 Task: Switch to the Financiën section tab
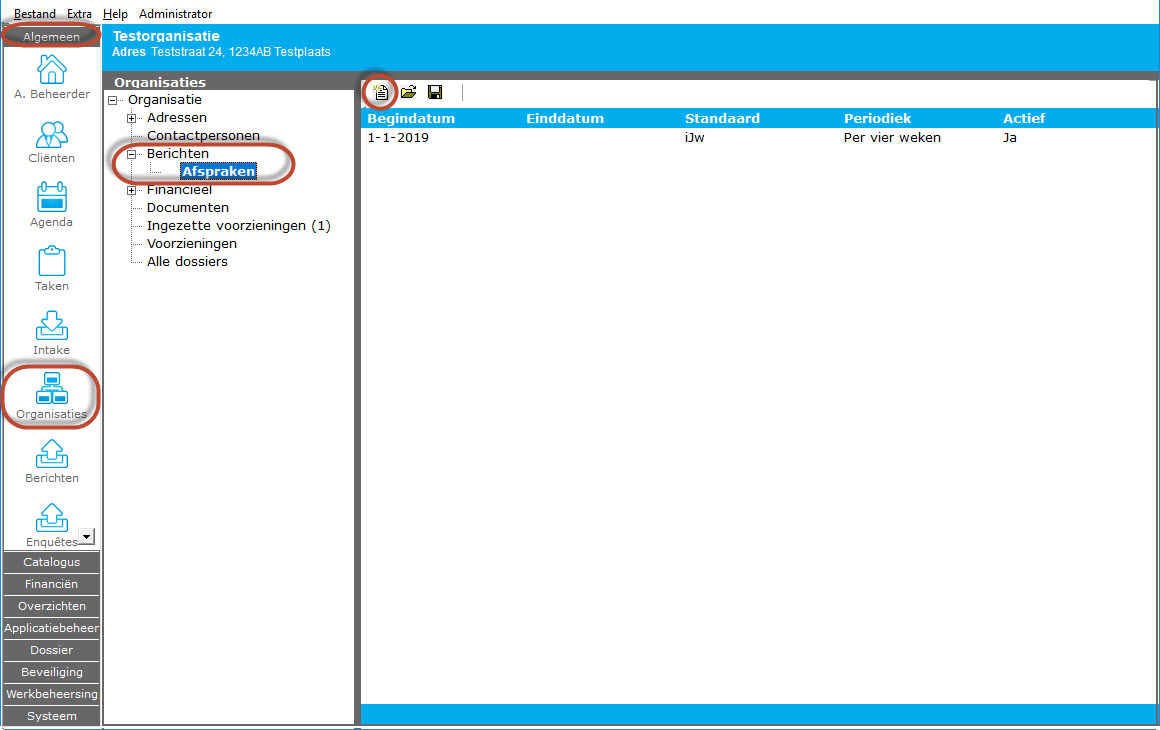51,584
